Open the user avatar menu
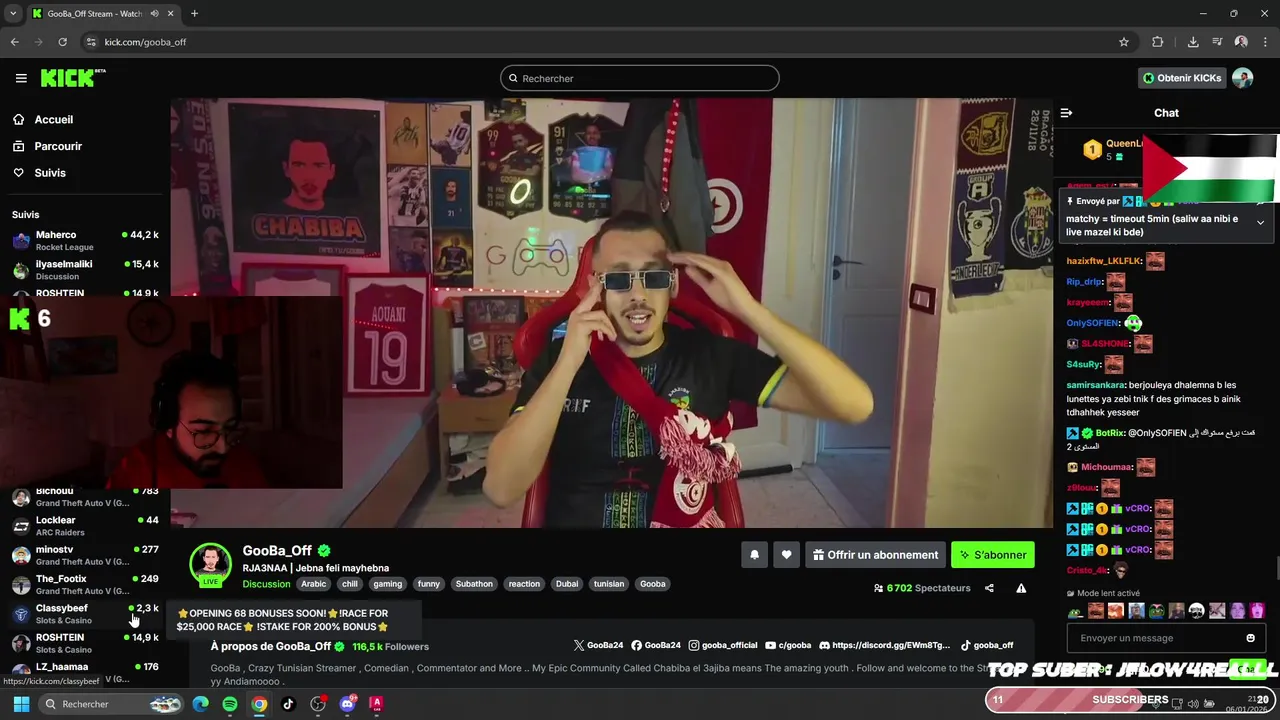The image size is (1280, 720). 1242,78
